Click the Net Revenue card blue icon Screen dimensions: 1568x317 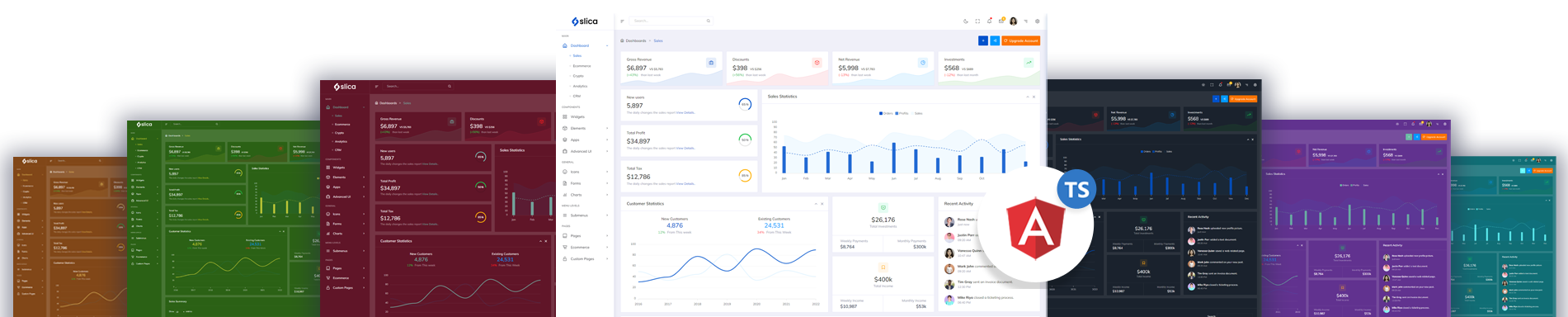click(x=923, y=63)
